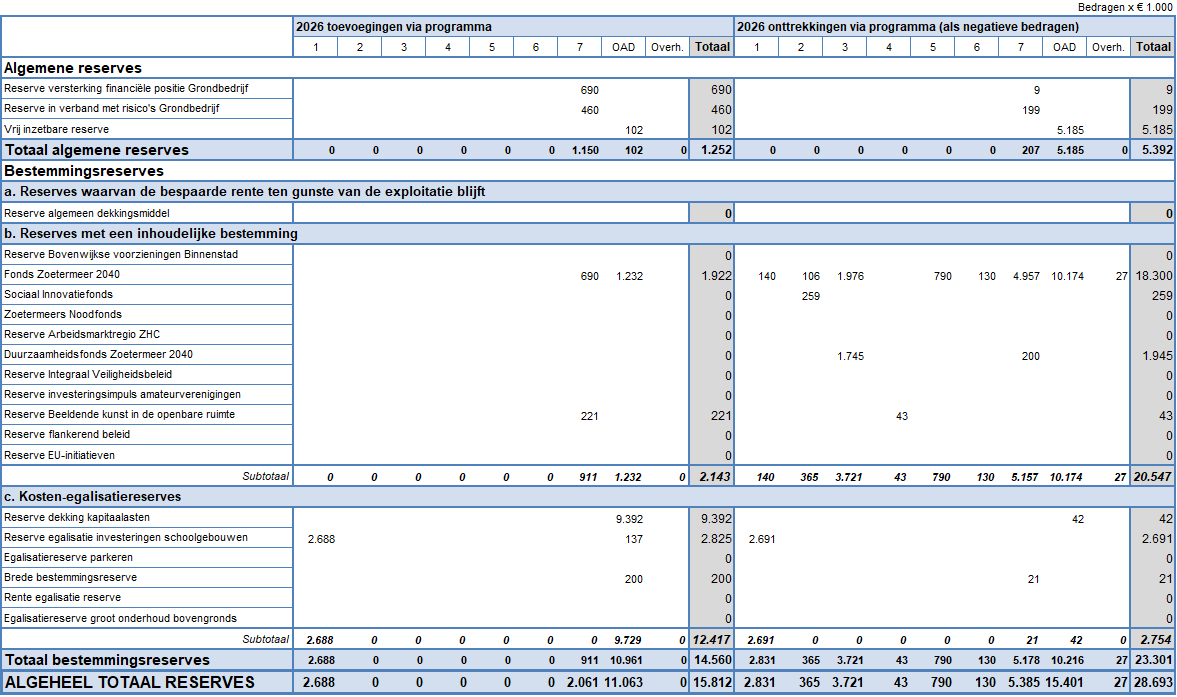The width and height of the screenshot is (1177, 697).
Task: Select the '2026 toevoegingen via programma' header
Action: [394, 27]
